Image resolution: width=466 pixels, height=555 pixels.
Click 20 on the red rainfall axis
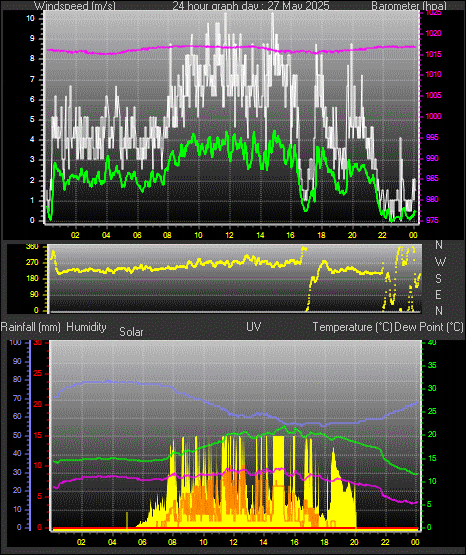37,404
